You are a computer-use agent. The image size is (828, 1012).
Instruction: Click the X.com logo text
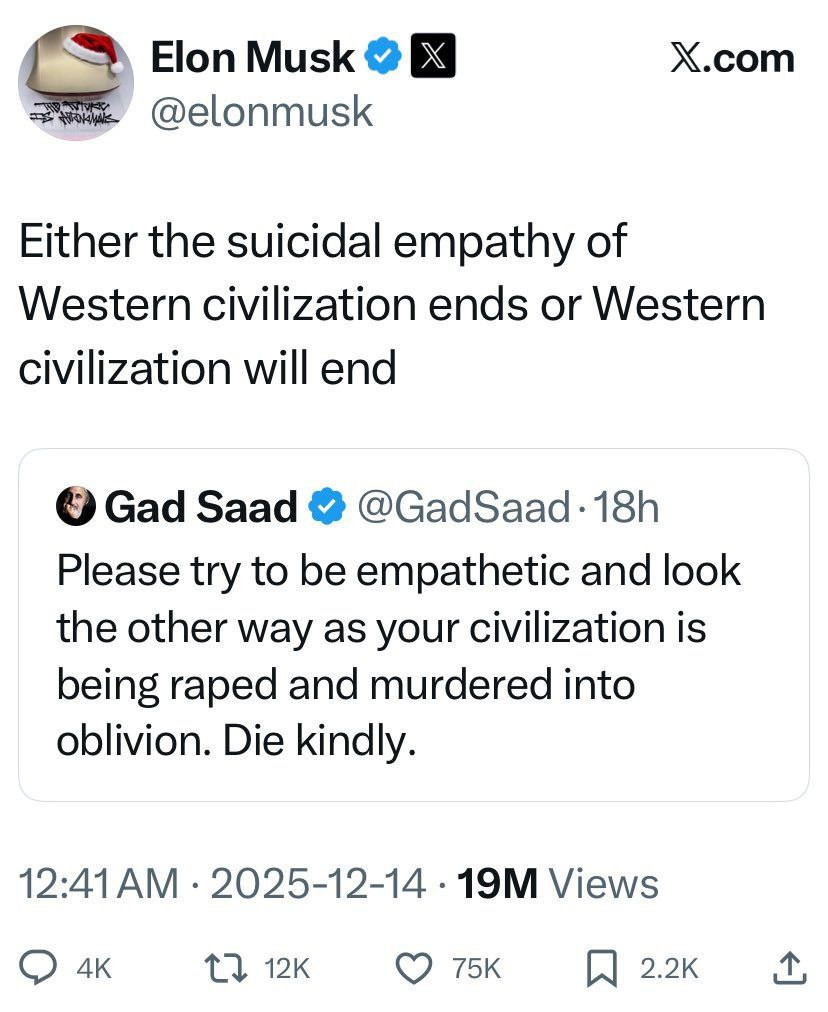tap(731, 58)
